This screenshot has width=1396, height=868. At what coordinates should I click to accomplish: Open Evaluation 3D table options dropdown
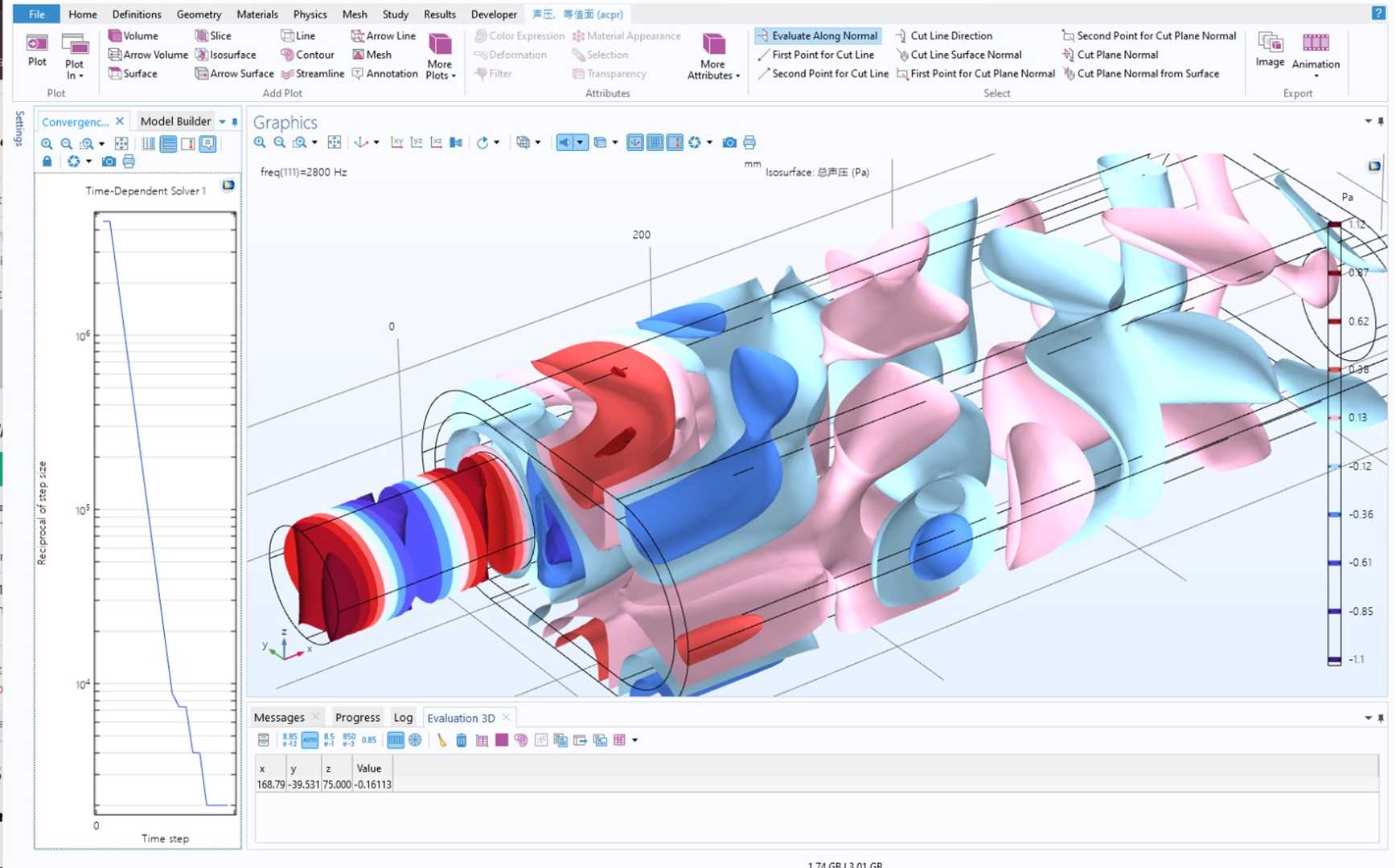tap(635, 740)
